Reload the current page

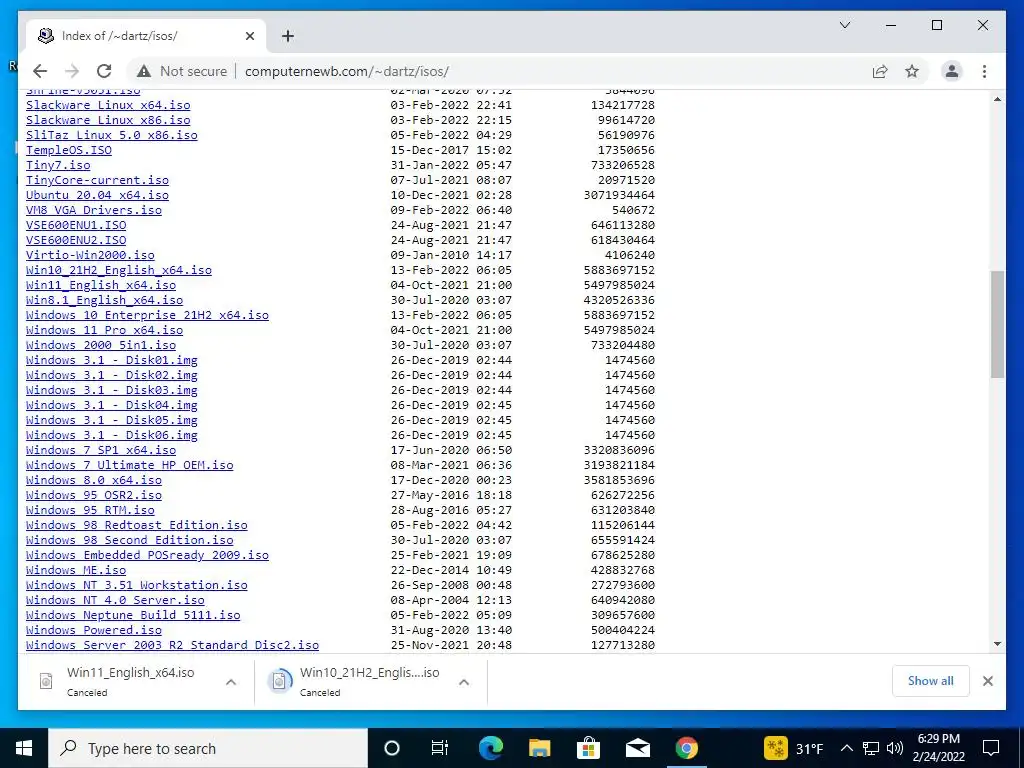coord(104,71)
